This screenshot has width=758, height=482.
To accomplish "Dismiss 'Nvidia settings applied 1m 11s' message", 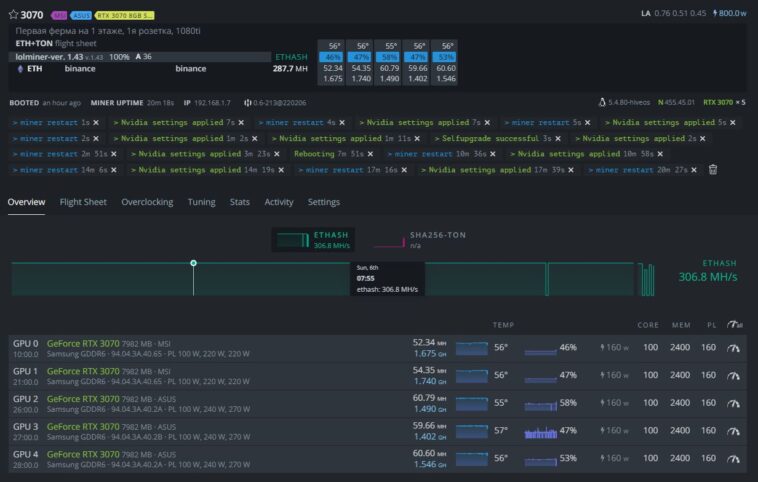I will (x=417, y=139).
